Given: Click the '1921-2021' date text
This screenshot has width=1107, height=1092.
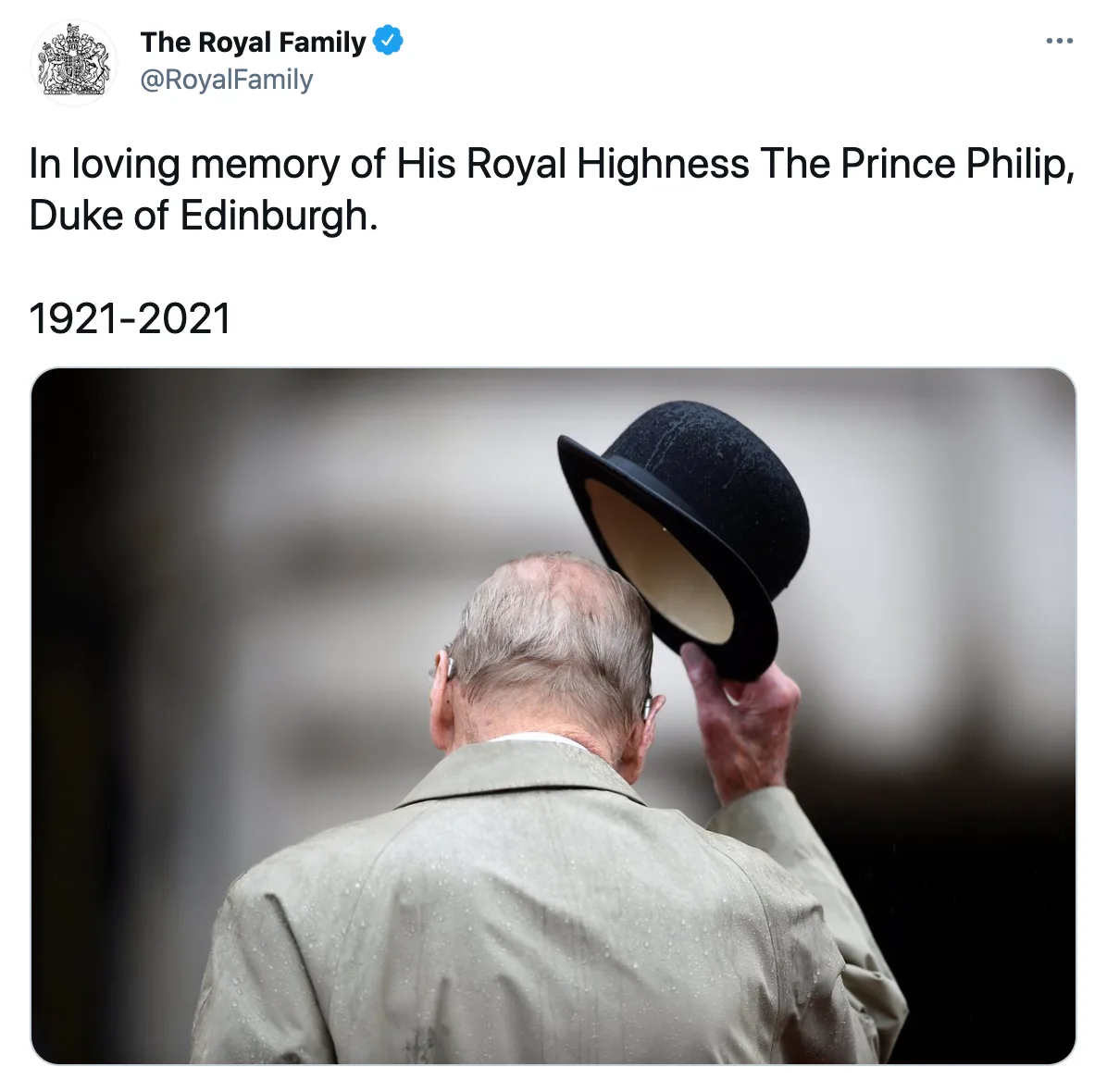Looking at the screenshot, I should point(130,318).
